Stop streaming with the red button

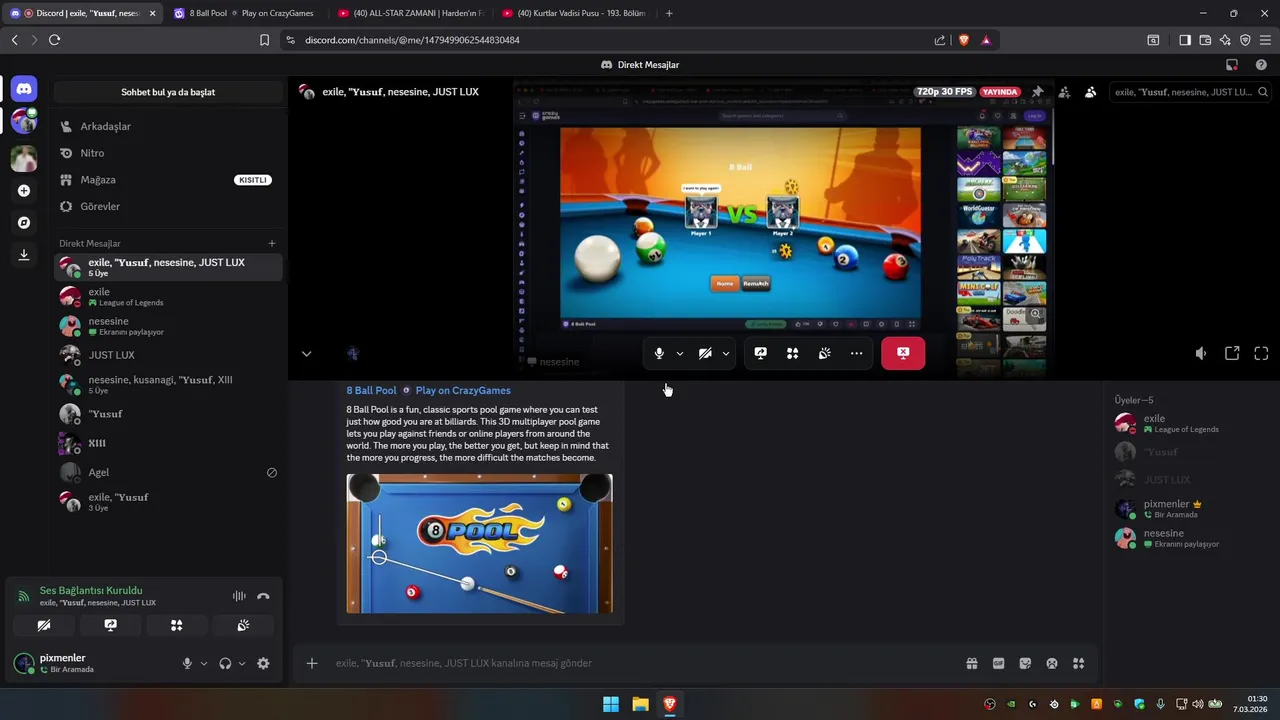(903, 353)
